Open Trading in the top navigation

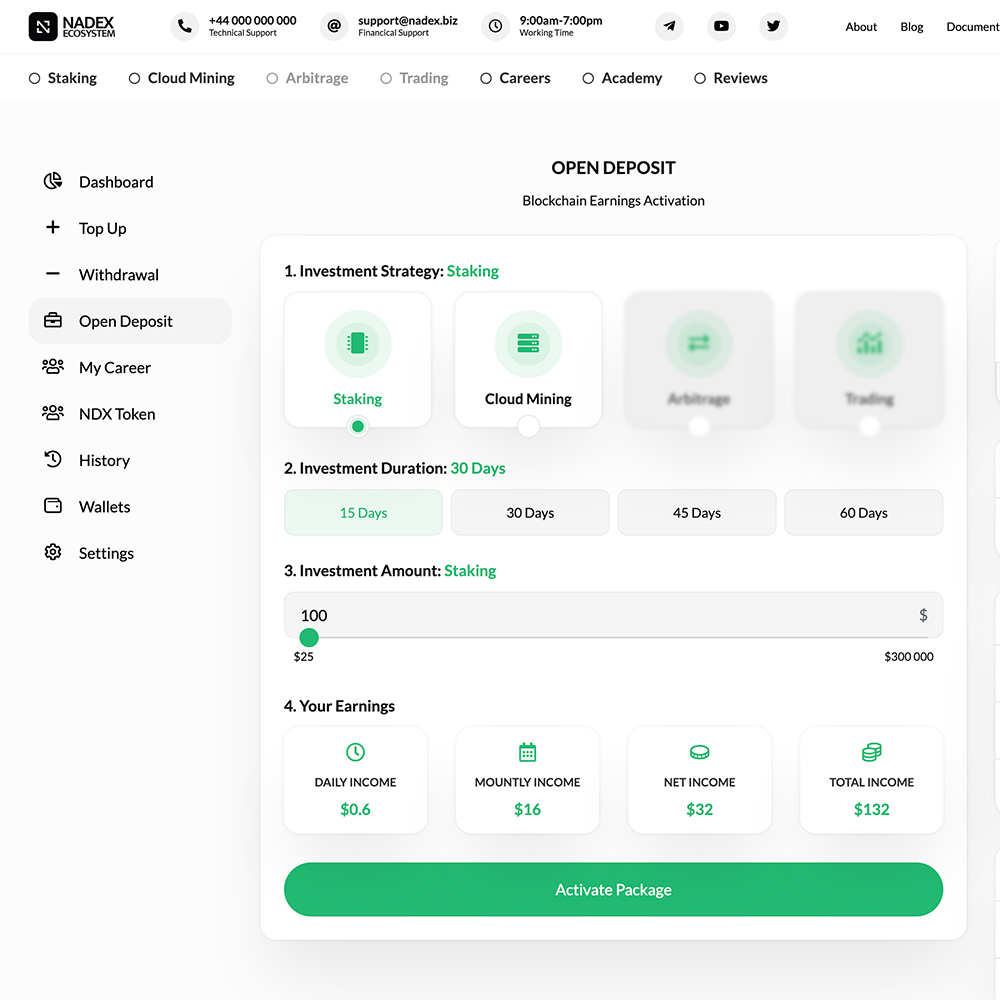(415, 78)
